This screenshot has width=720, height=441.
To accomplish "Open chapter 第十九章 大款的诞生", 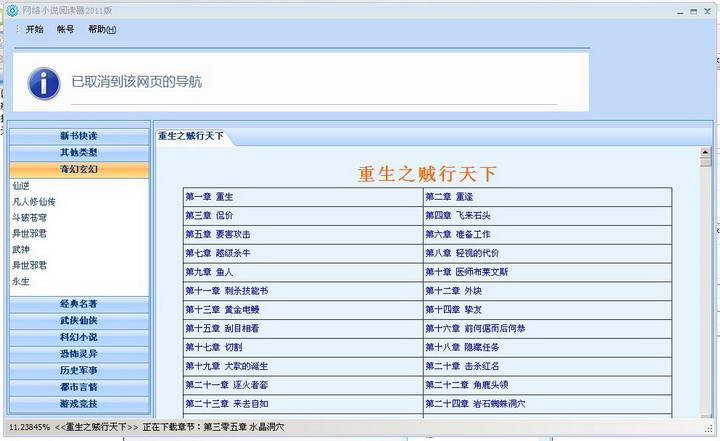I will click(x=226, y=366).
